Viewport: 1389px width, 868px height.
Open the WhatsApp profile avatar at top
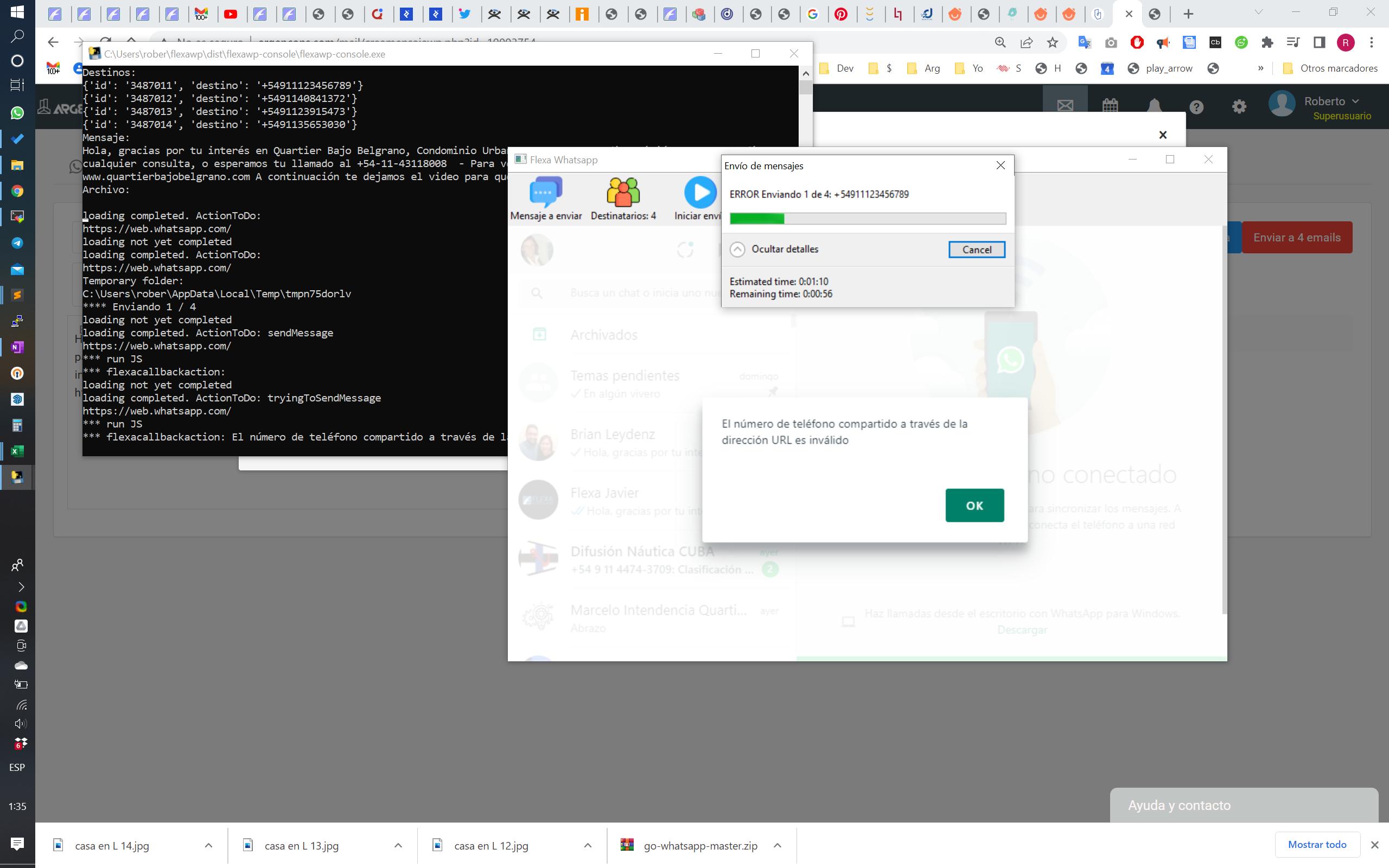[537, 250]
